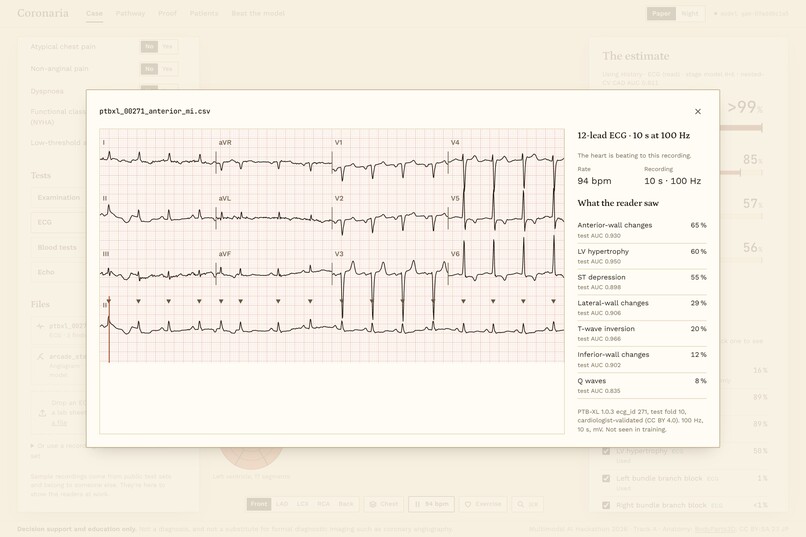Click the PTB-XL dataset citation text
806x537 pixels.
(640, 420)
